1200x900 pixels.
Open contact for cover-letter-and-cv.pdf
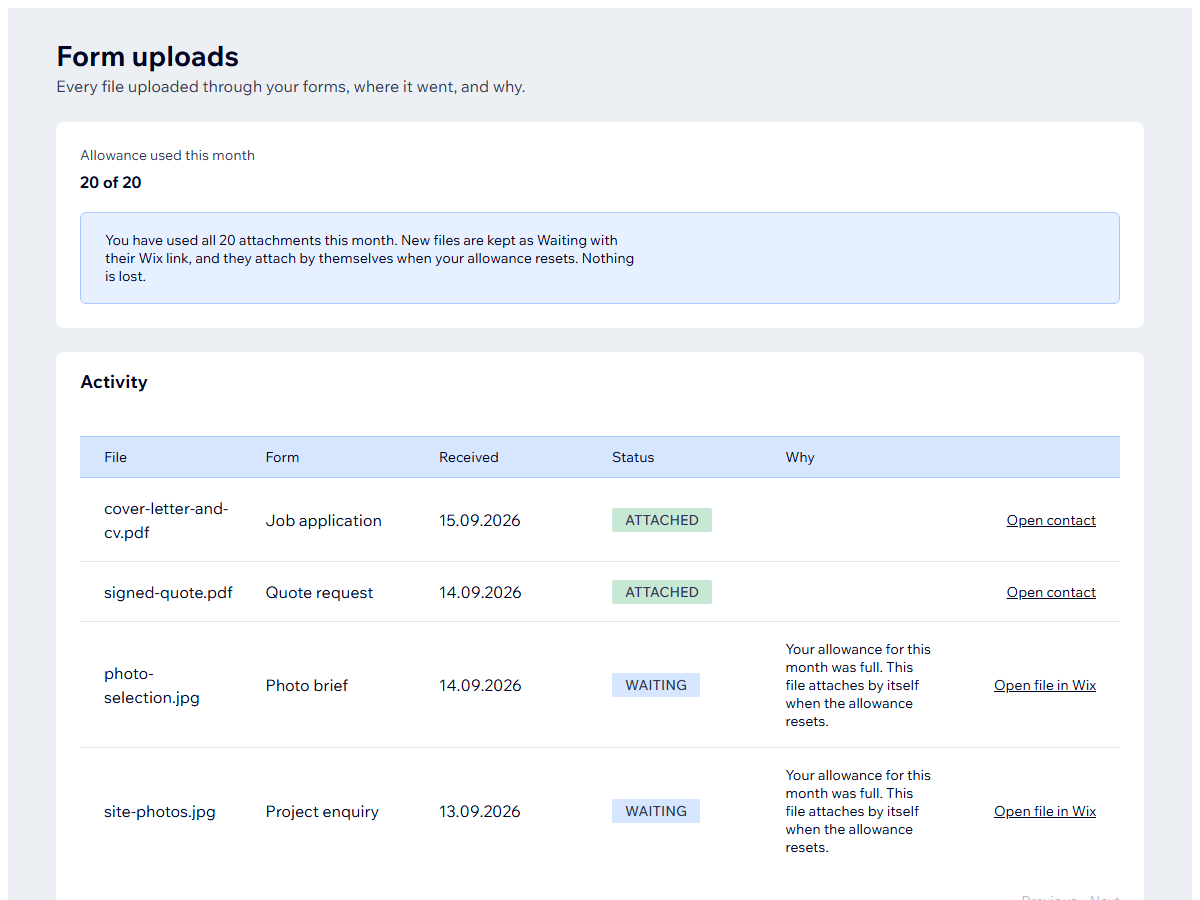(x=1051, y=520)
